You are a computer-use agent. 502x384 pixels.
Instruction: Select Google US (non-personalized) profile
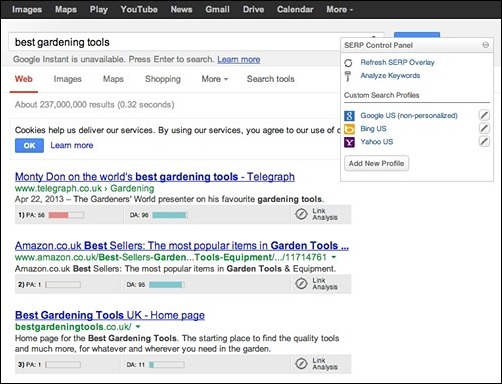[409, 116]
